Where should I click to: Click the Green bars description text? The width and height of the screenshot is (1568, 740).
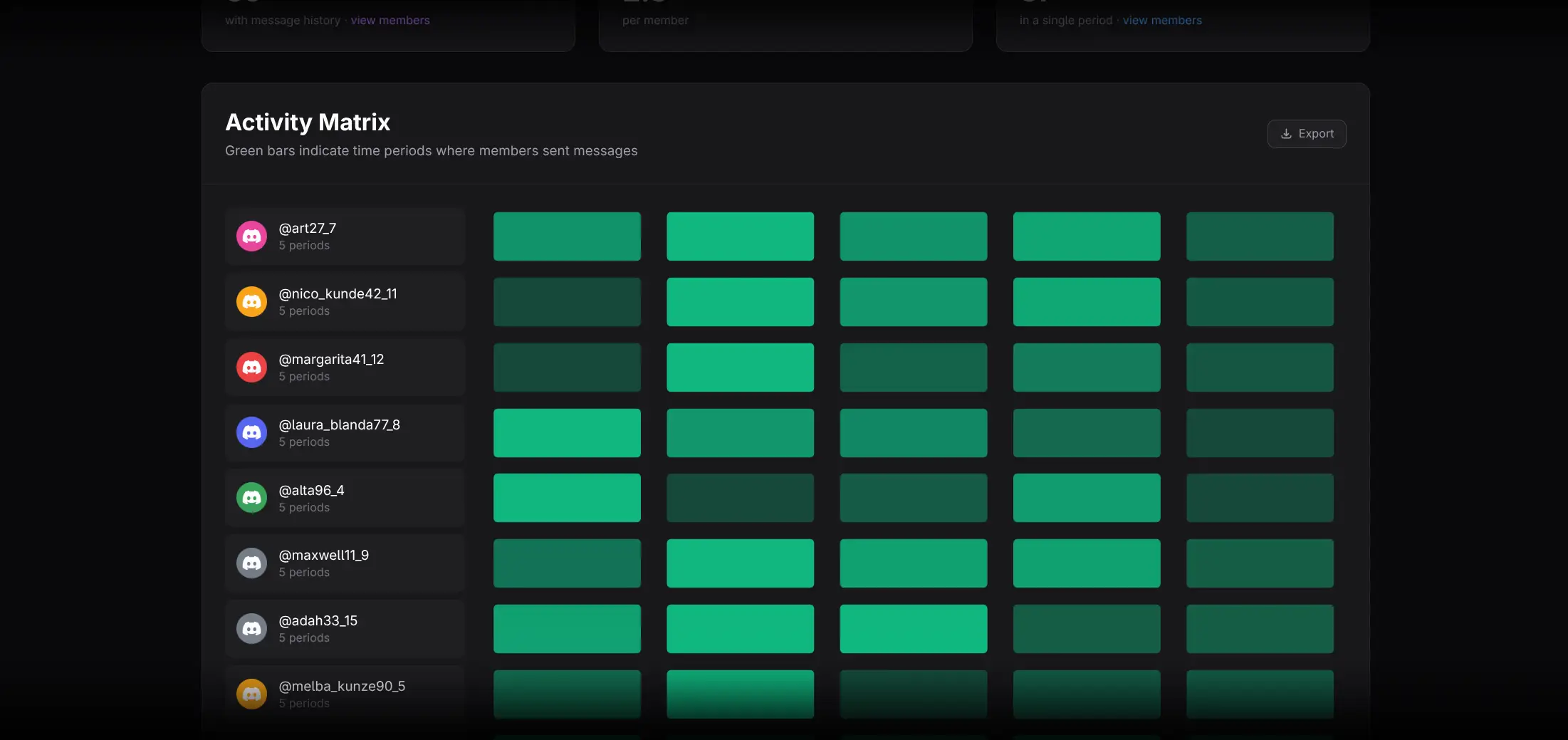pos(432,151)
